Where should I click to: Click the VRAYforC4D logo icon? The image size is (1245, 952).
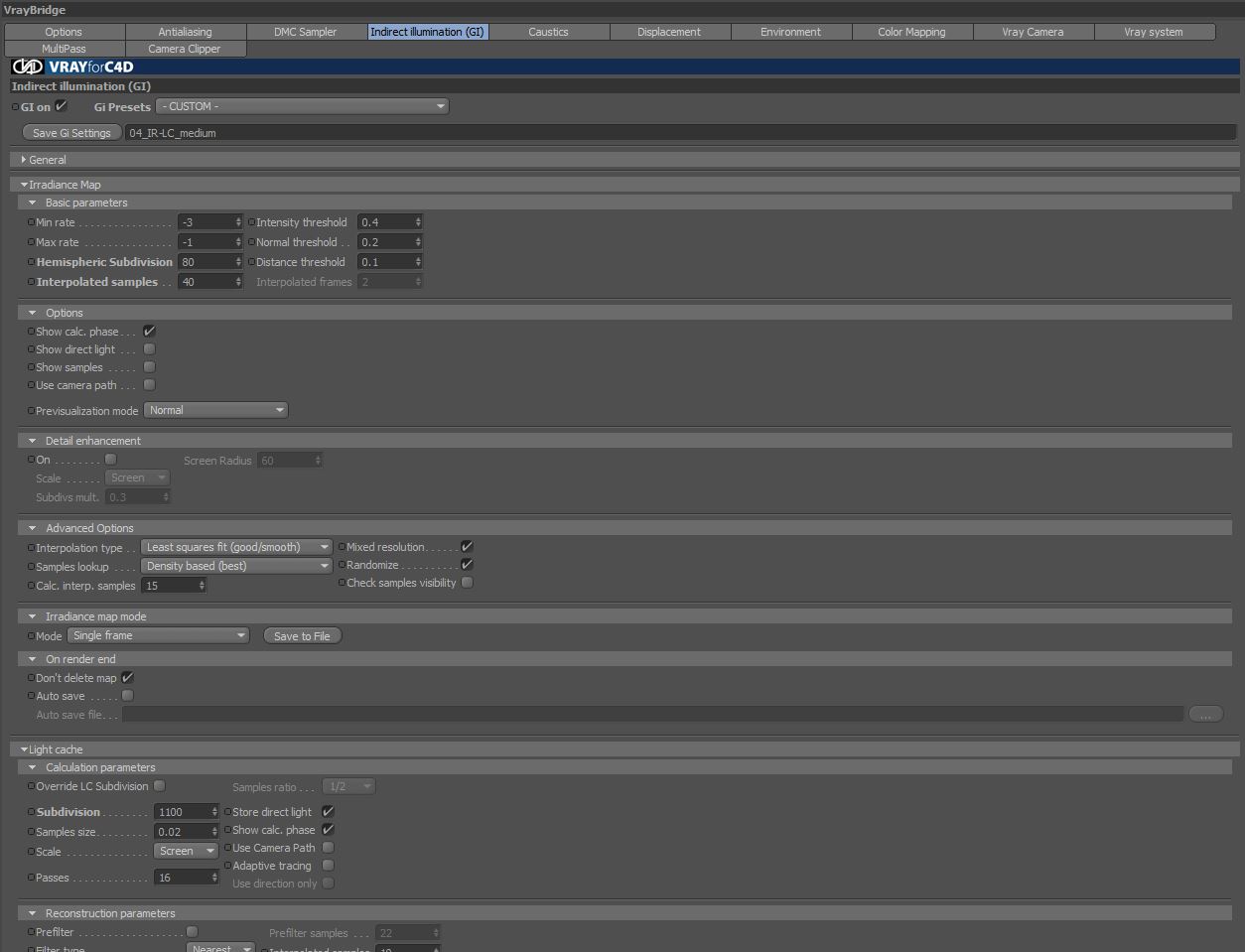(x=28, y=67)
